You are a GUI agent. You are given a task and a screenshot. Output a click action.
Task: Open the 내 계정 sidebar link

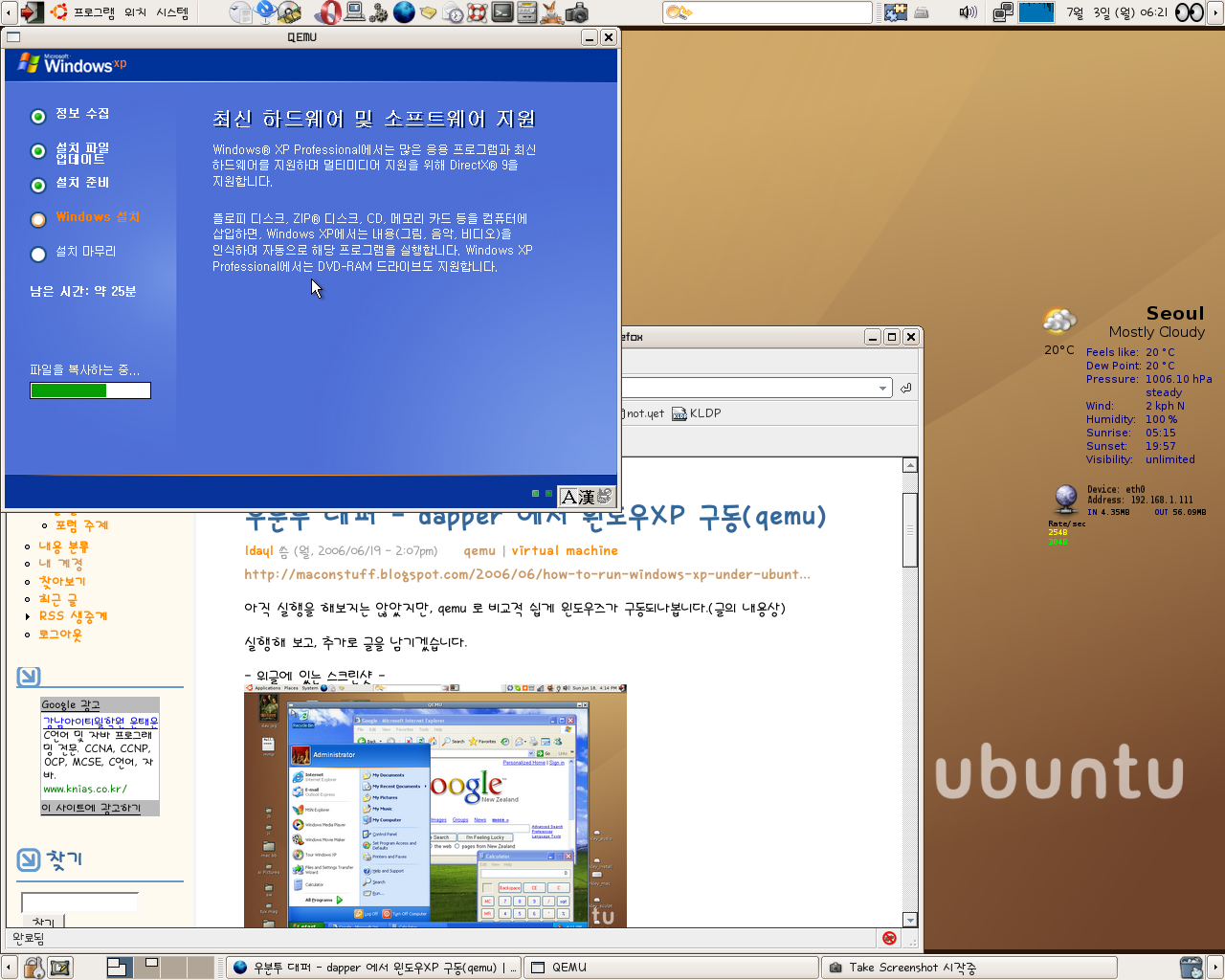60,564
